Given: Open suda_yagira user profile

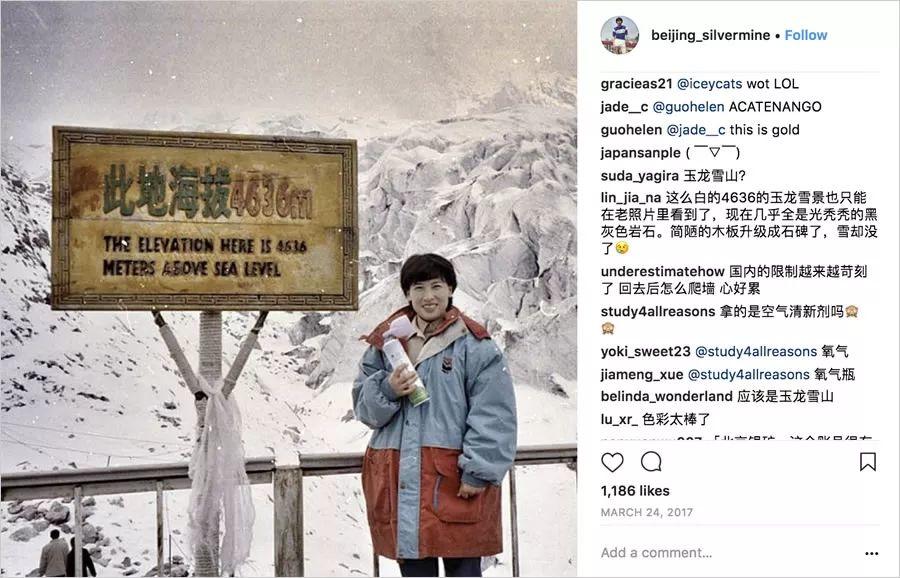Looking at the screenshot, I should coord(639,176).
